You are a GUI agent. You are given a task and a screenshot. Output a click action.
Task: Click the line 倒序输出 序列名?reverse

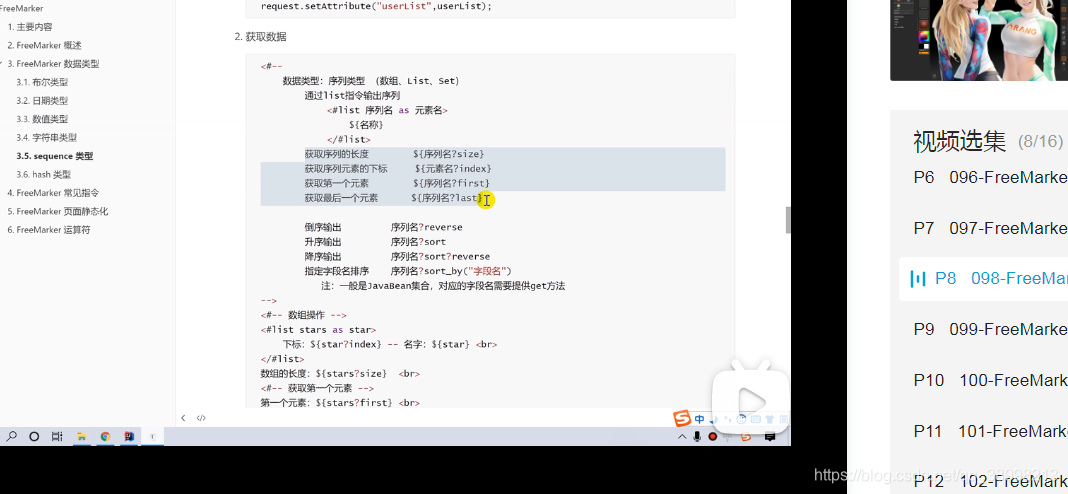(383, 227)
